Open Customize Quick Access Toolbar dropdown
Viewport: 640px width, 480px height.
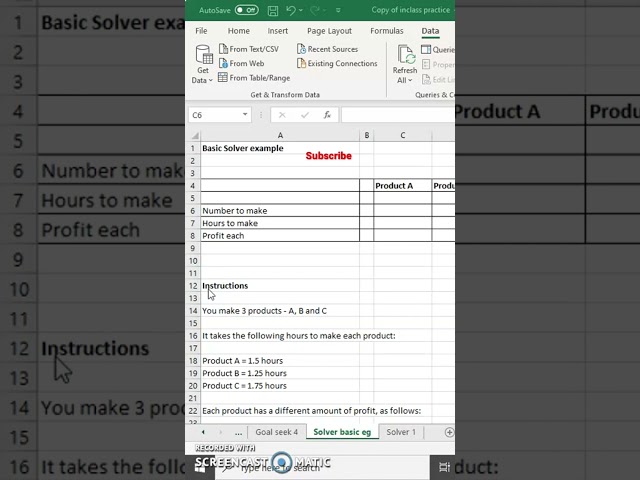[x=338, y=10]
